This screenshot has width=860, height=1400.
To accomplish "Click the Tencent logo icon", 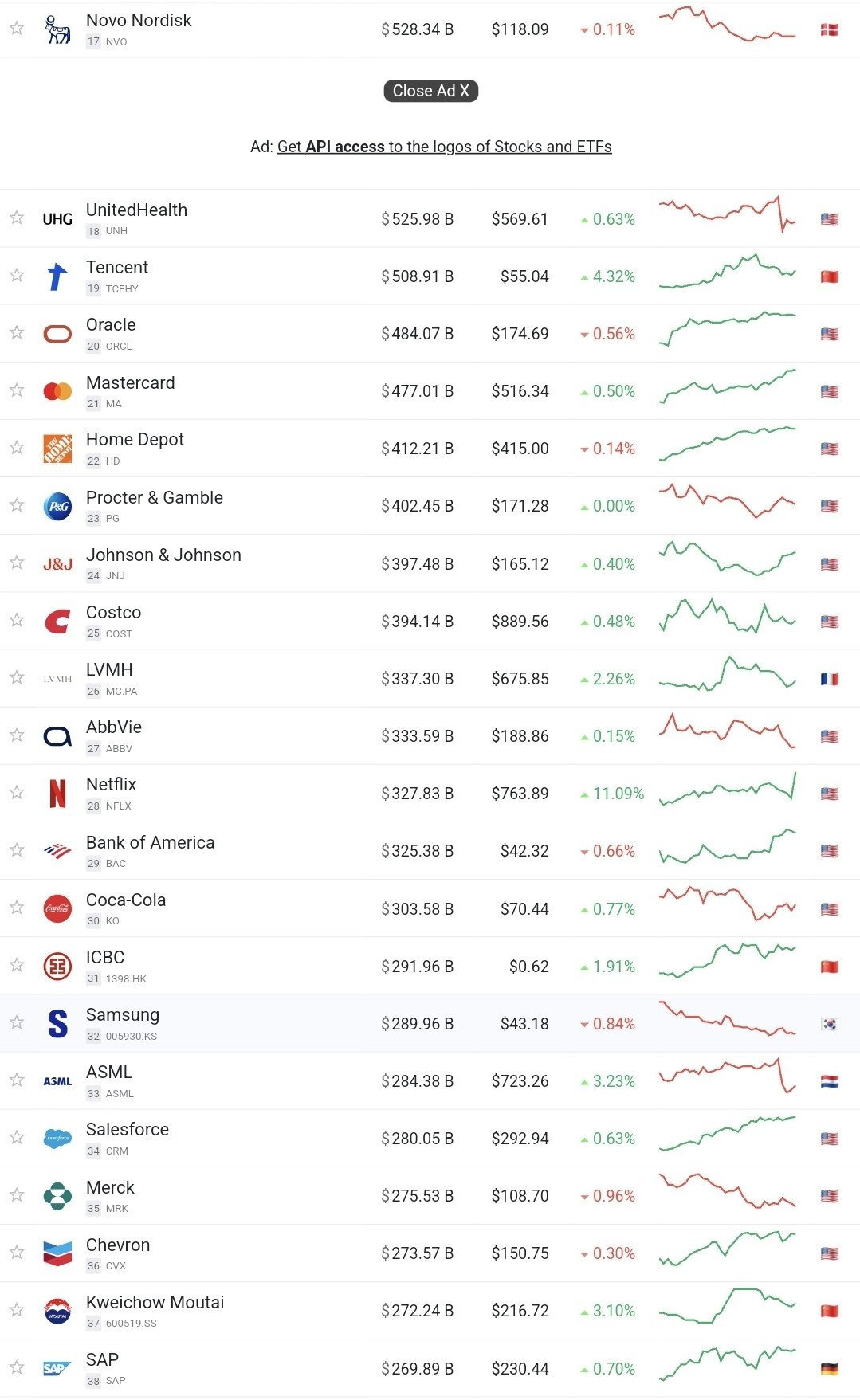I will (x=57, y=276).
